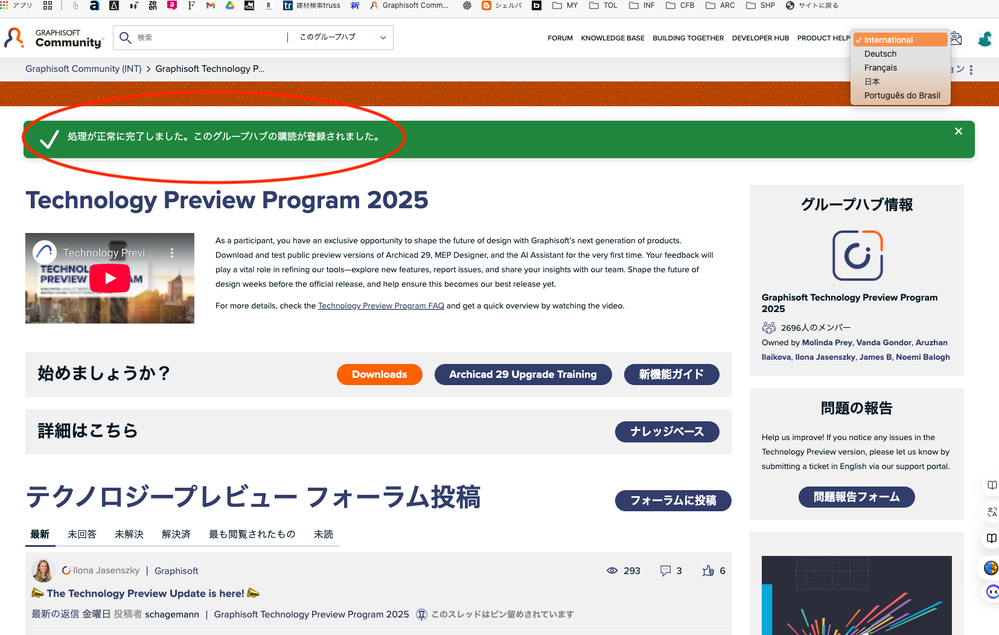999x635 pixels.
Task: Switch to the 最も閲覧されたもの tab
Action: coord(252,534)
